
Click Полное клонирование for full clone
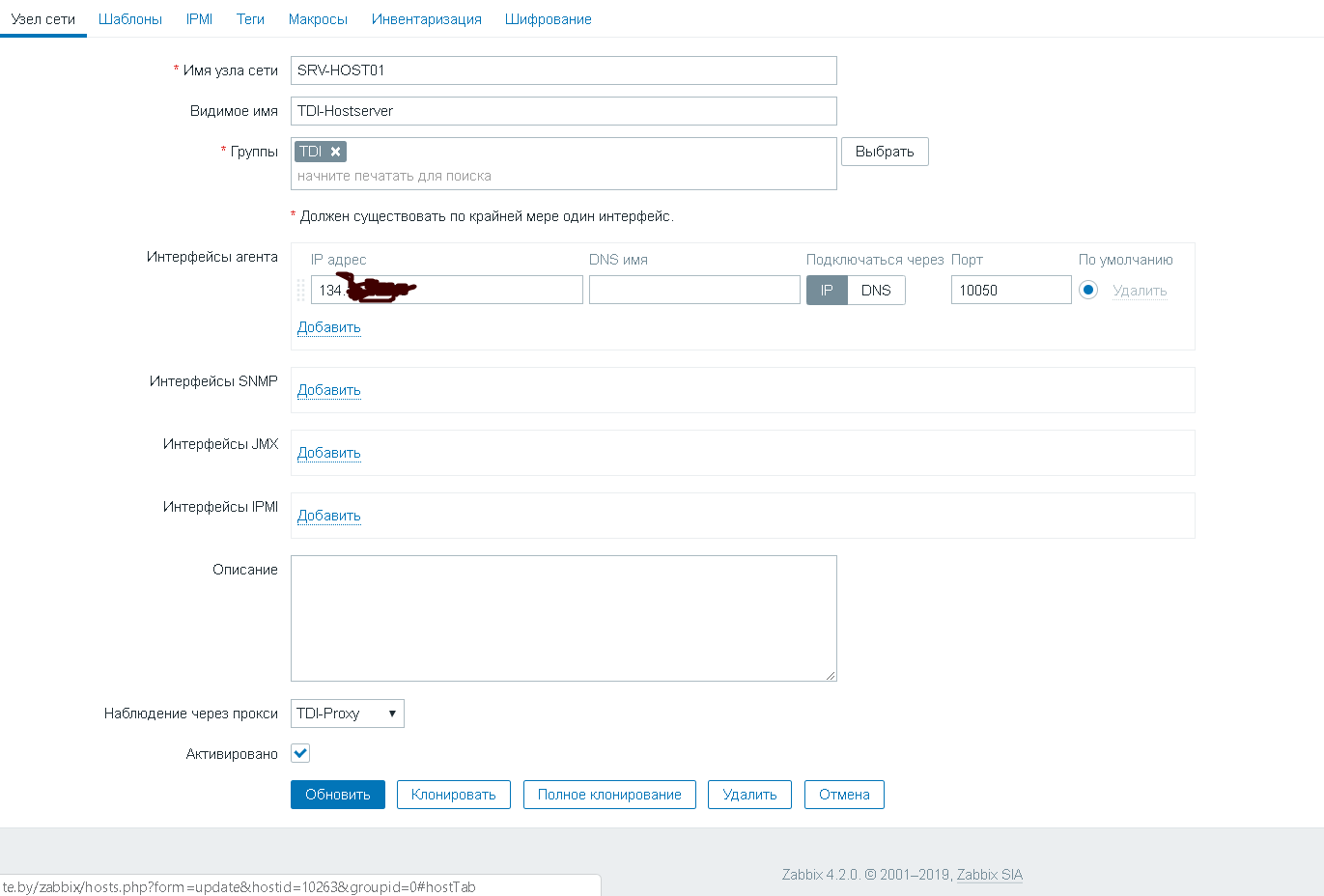608,795
